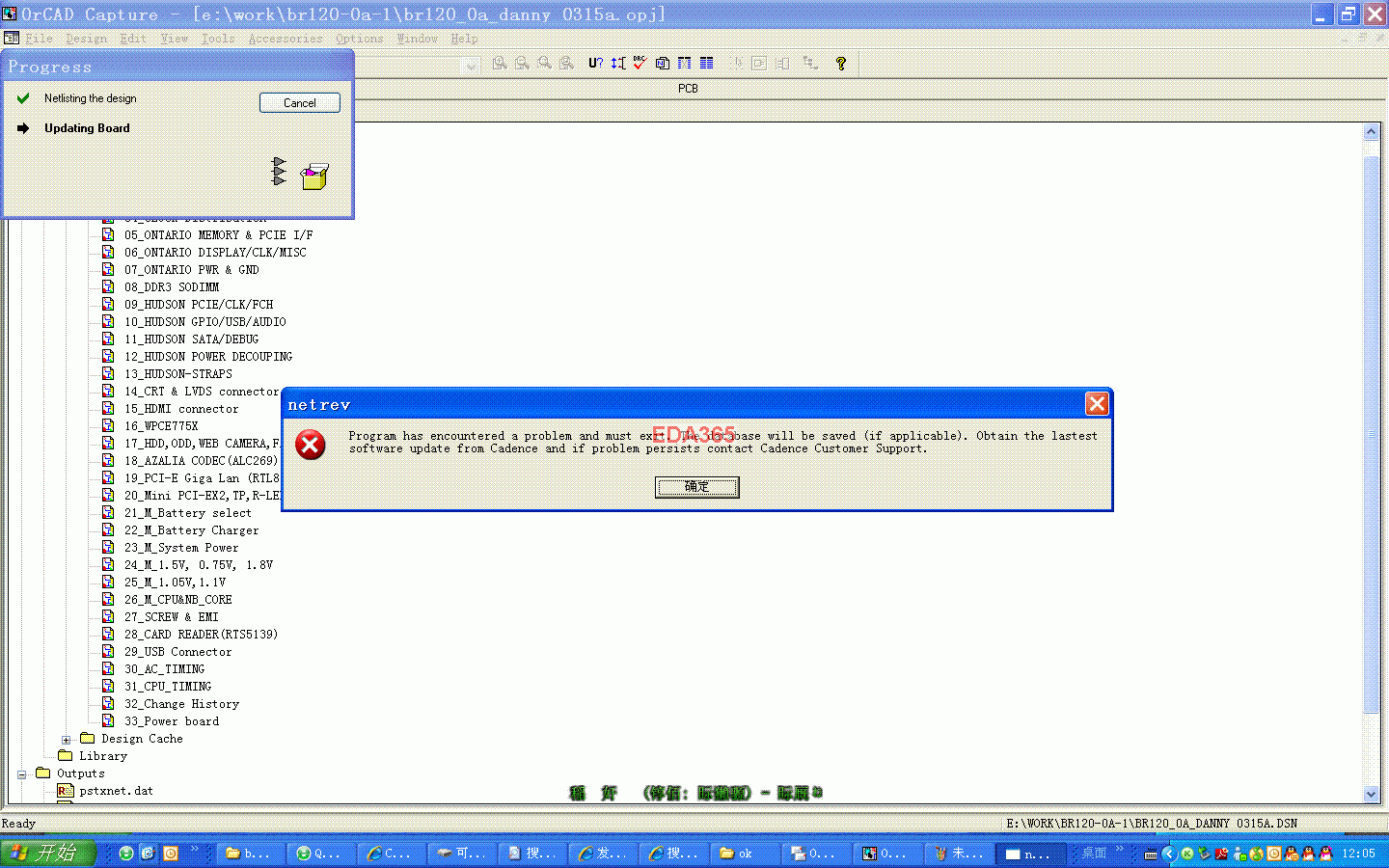Click the document control icon left of File menu
1389x868 pixels.
point(11,39)
